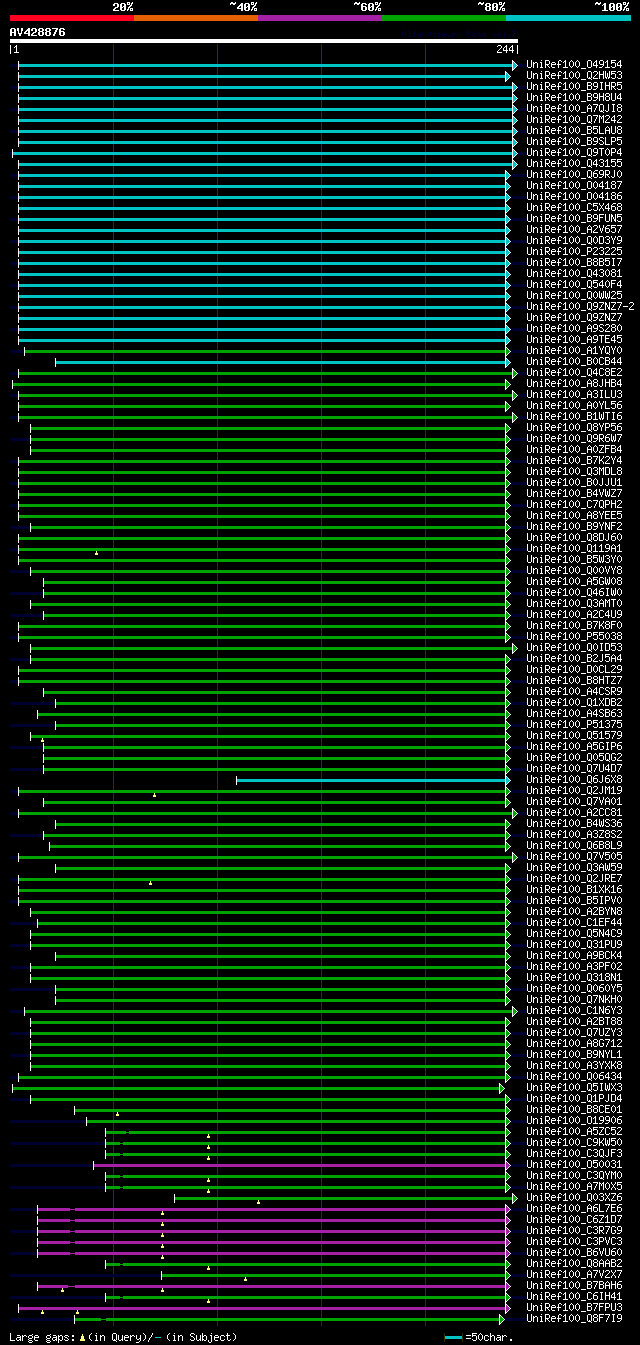Select the UniRef100_A5GW08 label
640x1345 pixels.
coord(574,582)
